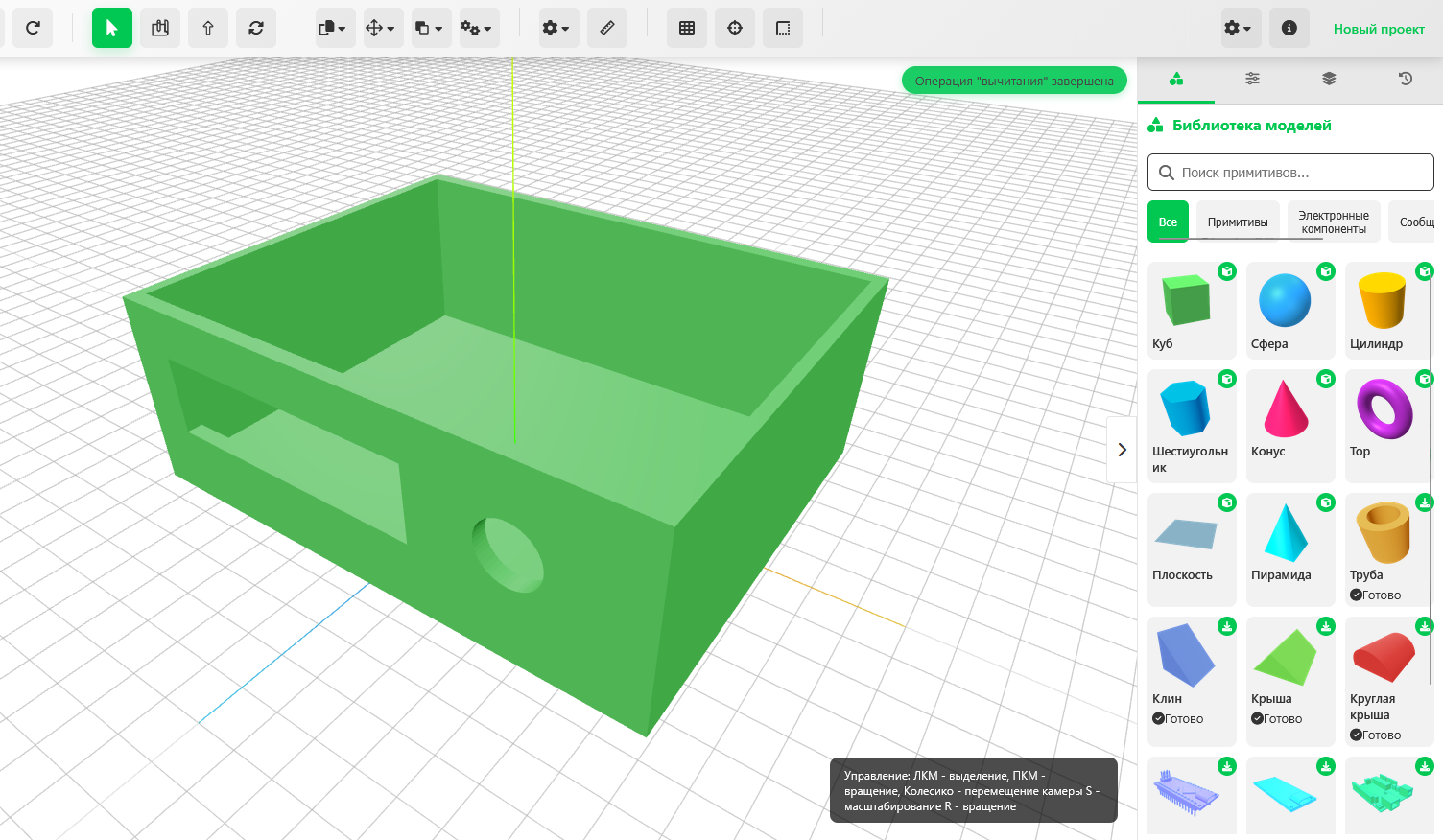Click the redo arrow button
Viewport: 1443px width, 840px height.
33,28
